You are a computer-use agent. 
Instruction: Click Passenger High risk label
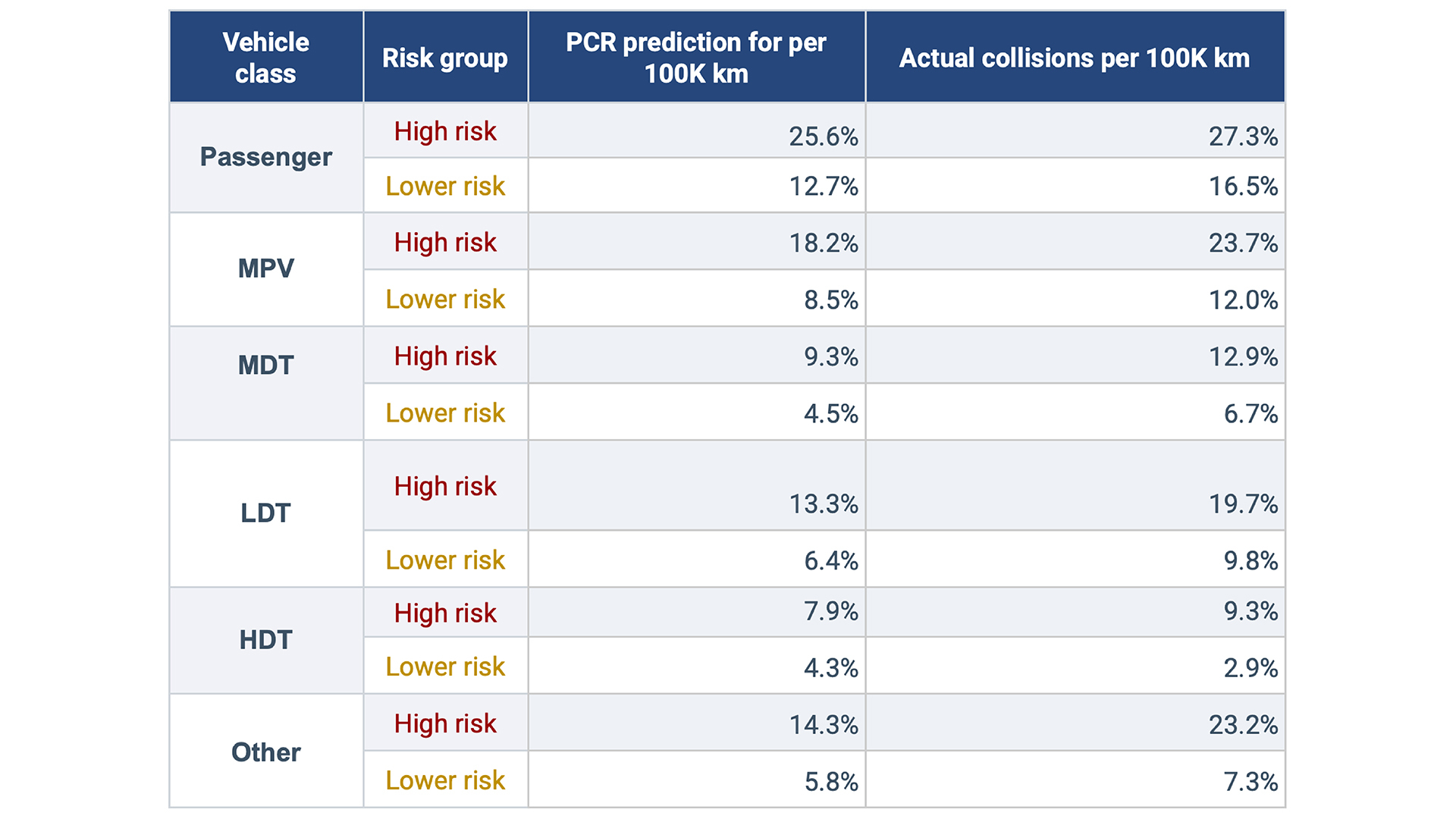point(445,131)
